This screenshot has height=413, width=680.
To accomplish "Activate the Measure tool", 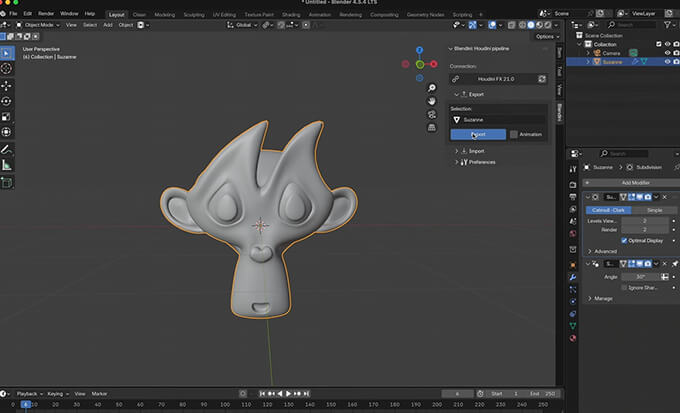I will point(7,165).
